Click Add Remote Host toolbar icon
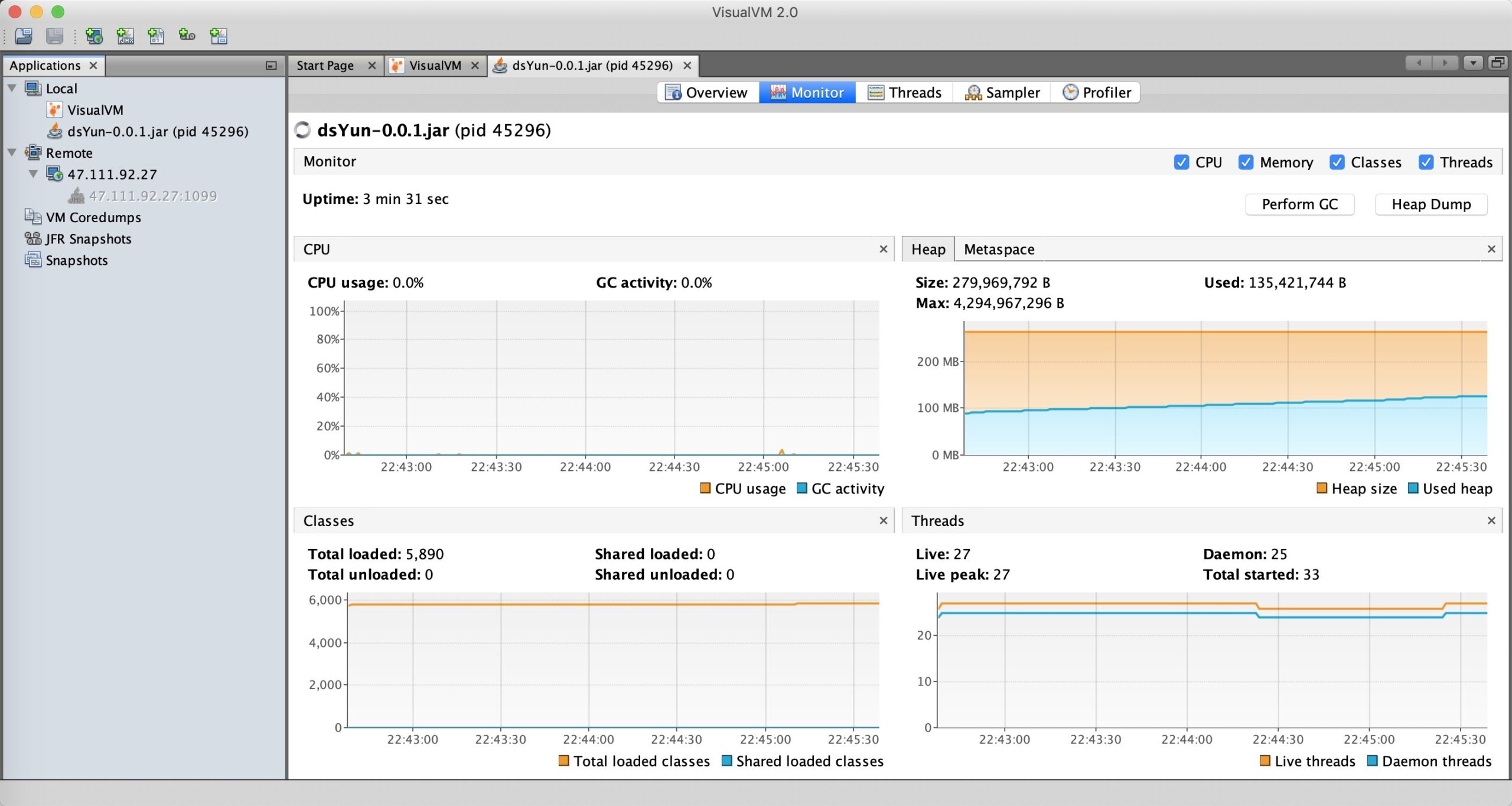The height and width of the screenshot is (806, 1512). pos(94,36)
